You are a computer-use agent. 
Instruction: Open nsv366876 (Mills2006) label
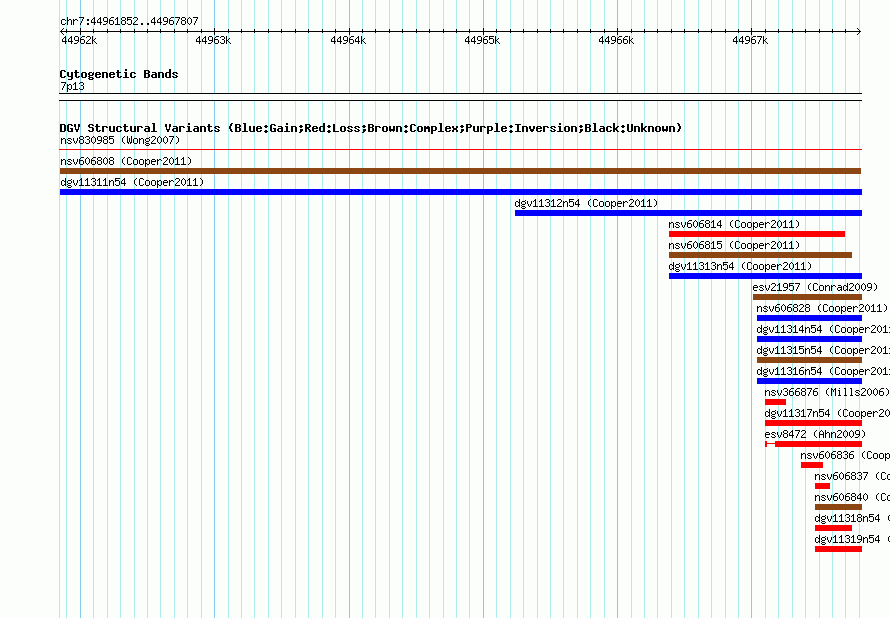[x=826, y=392]
